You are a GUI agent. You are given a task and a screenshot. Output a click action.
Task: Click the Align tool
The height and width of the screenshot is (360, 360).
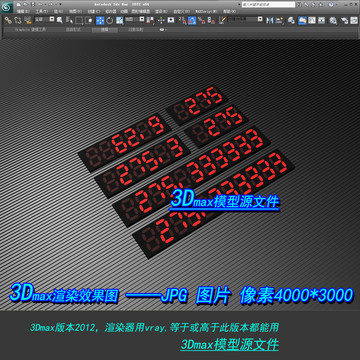click(x=279, y=20)
